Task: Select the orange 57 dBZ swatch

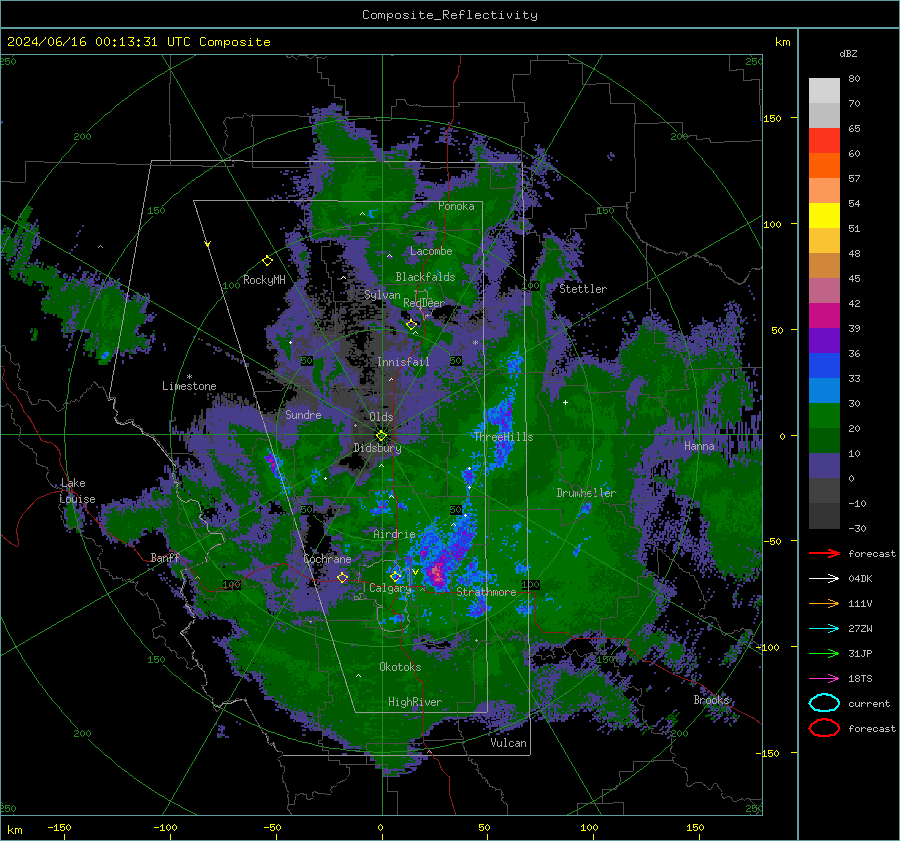Action: click(x=824, y=166)
